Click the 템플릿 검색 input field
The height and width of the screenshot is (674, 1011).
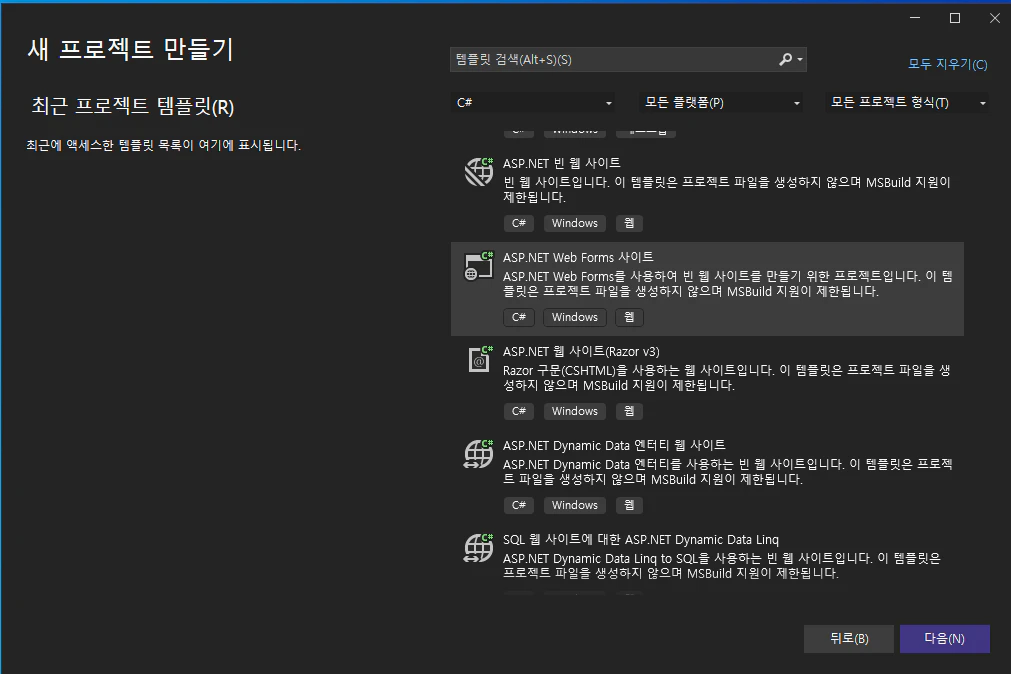(613, 59)
